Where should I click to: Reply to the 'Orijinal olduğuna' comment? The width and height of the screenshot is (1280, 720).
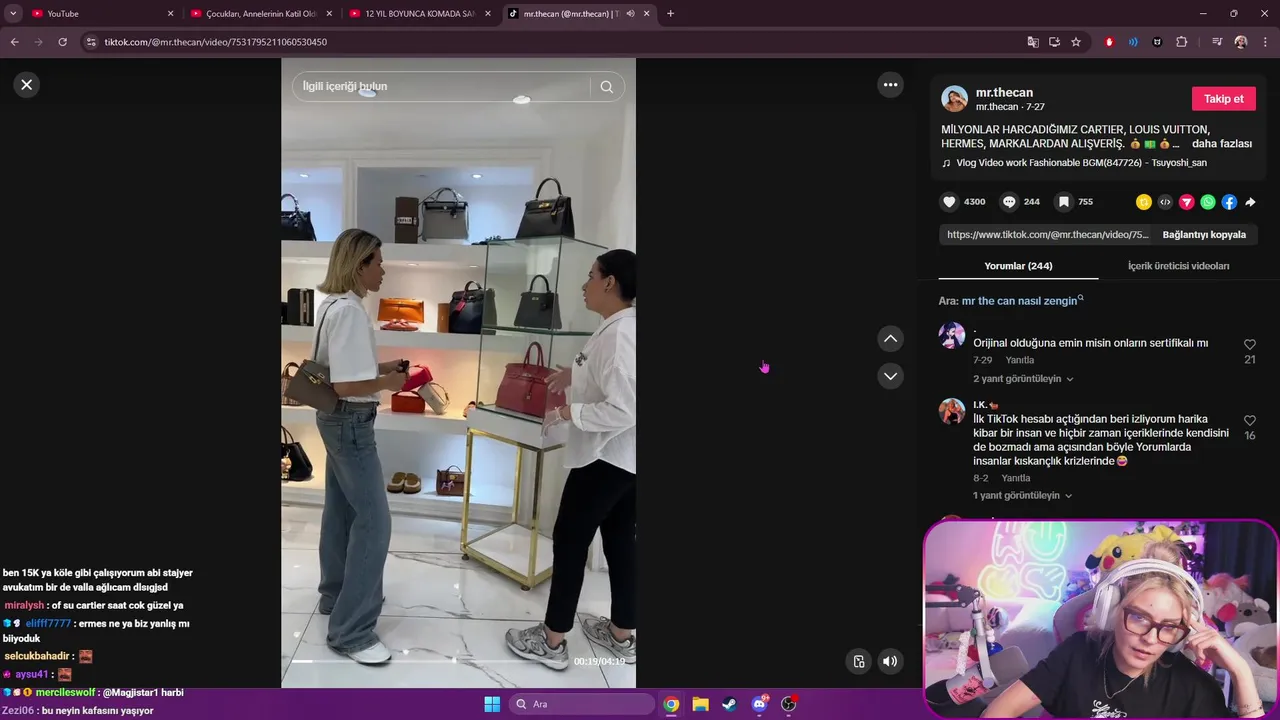[1020, 360]
